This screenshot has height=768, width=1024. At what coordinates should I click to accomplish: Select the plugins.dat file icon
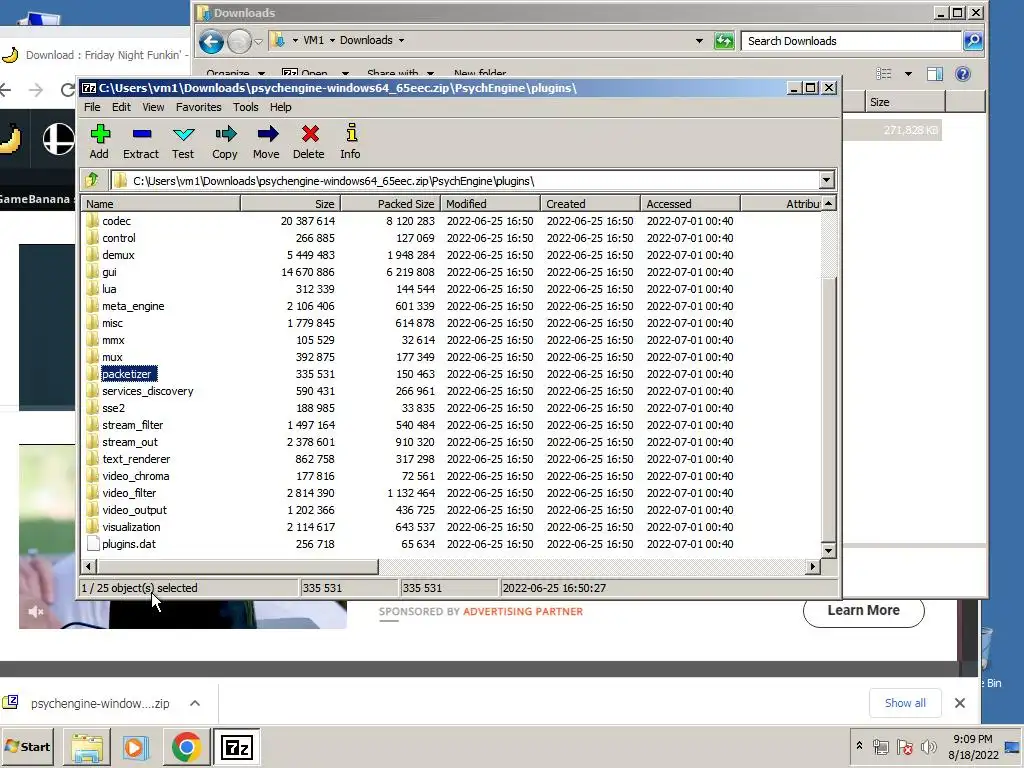(x=93, y=543)
